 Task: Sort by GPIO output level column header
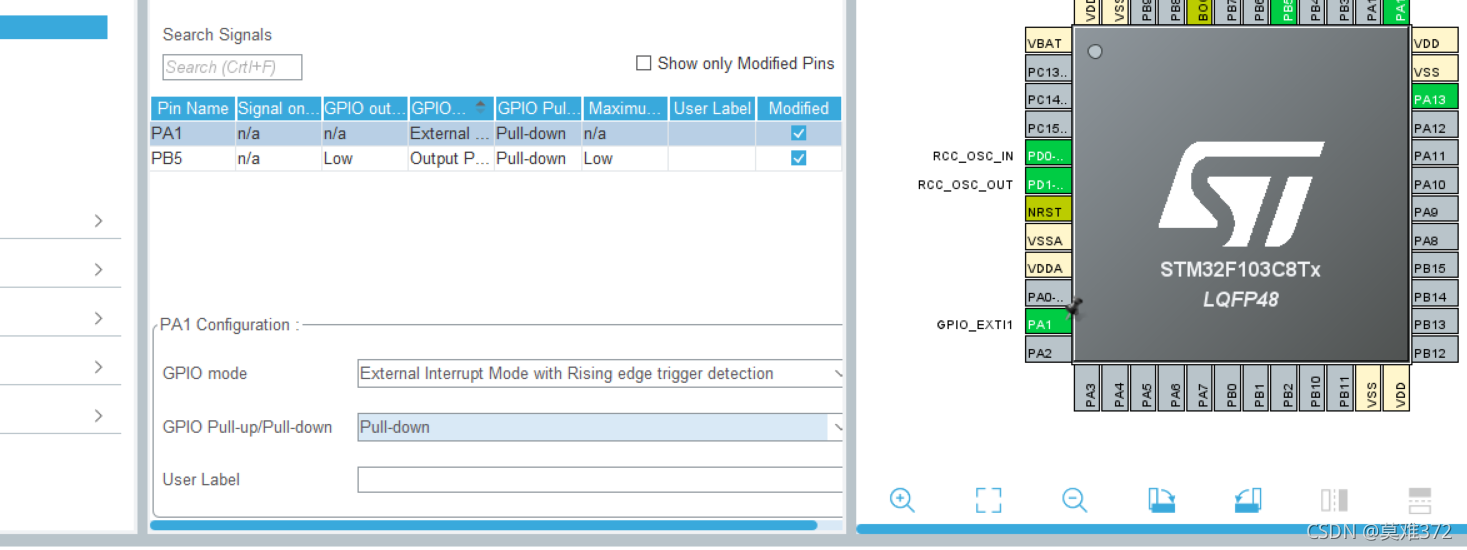365,108
